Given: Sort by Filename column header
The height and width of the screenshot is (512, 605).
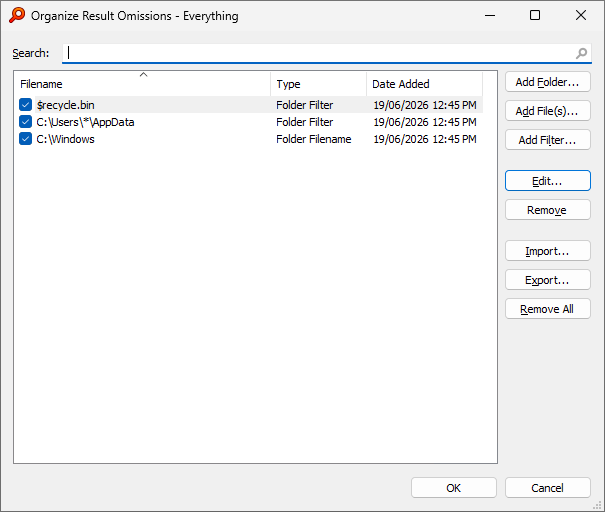Looking at the screenshot, I should click(143, 84).
